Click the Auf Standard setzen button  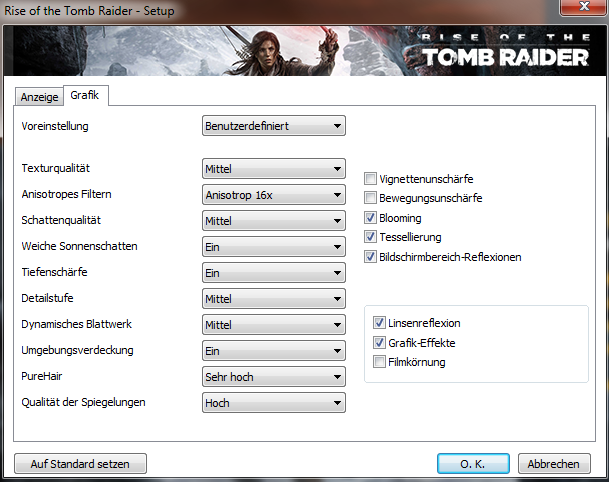[x=80, y=464]
